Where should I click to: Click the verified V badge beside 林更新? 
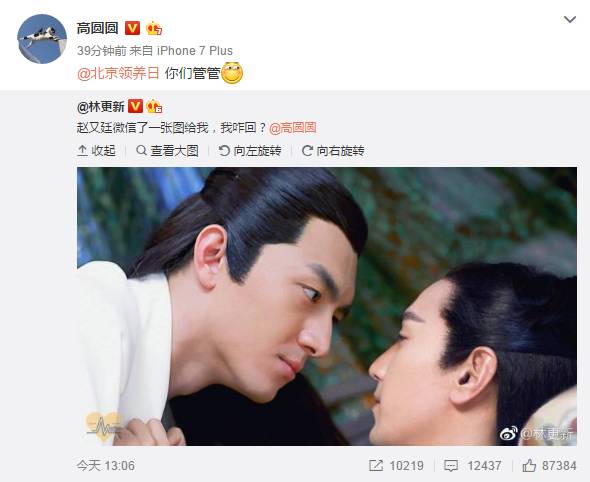coord(135,106)
